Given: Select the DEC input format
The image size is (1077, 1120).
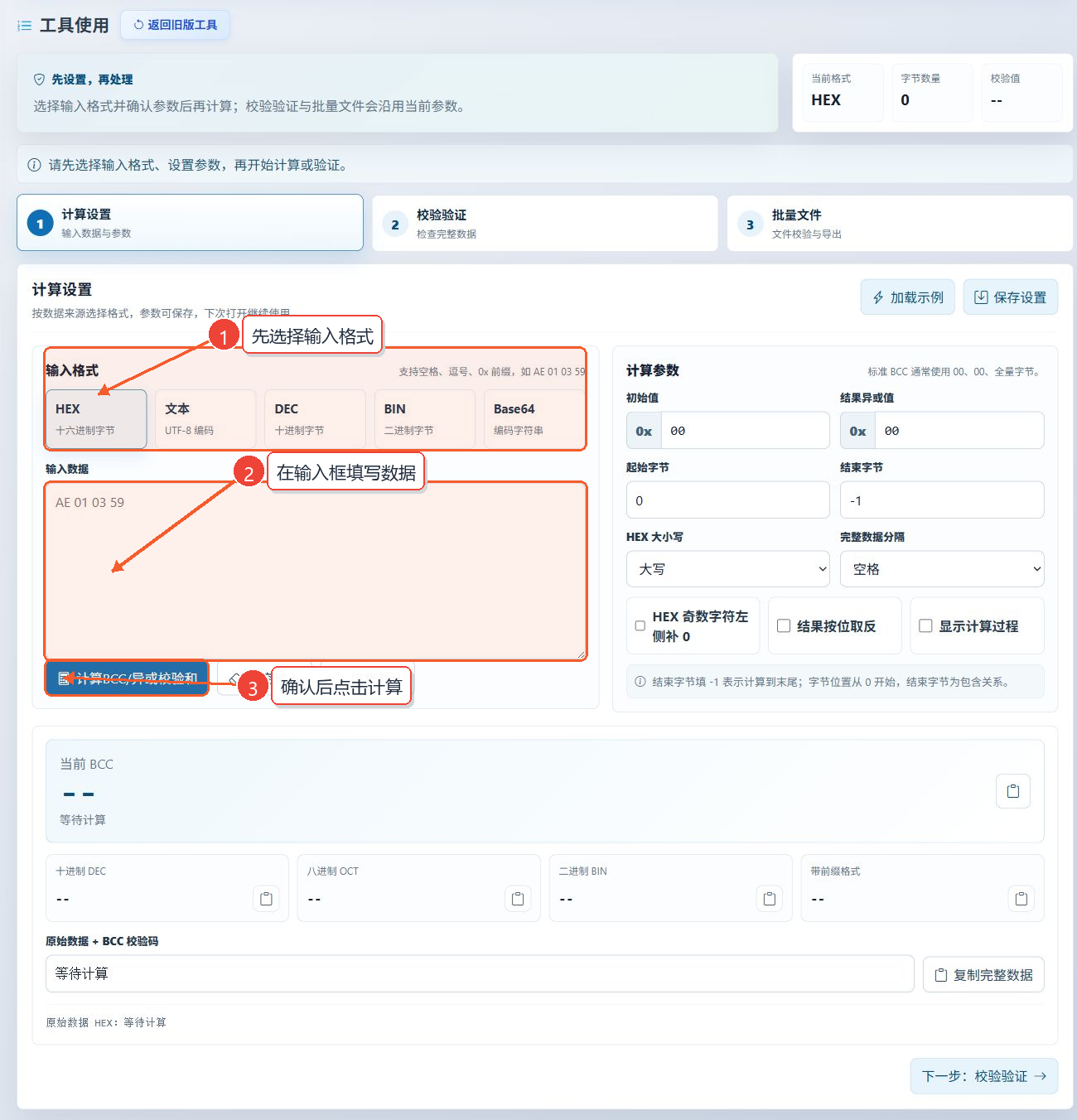Looking at the screenshot, I should point(315,419).
